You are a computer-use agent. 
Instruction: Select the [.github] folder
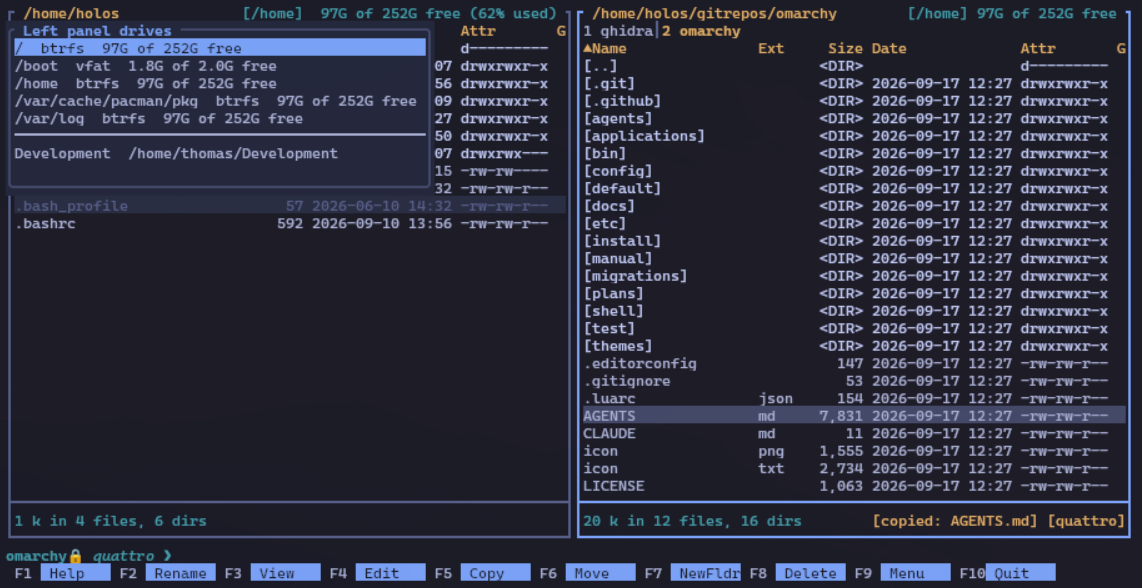[x=854, y=101]
